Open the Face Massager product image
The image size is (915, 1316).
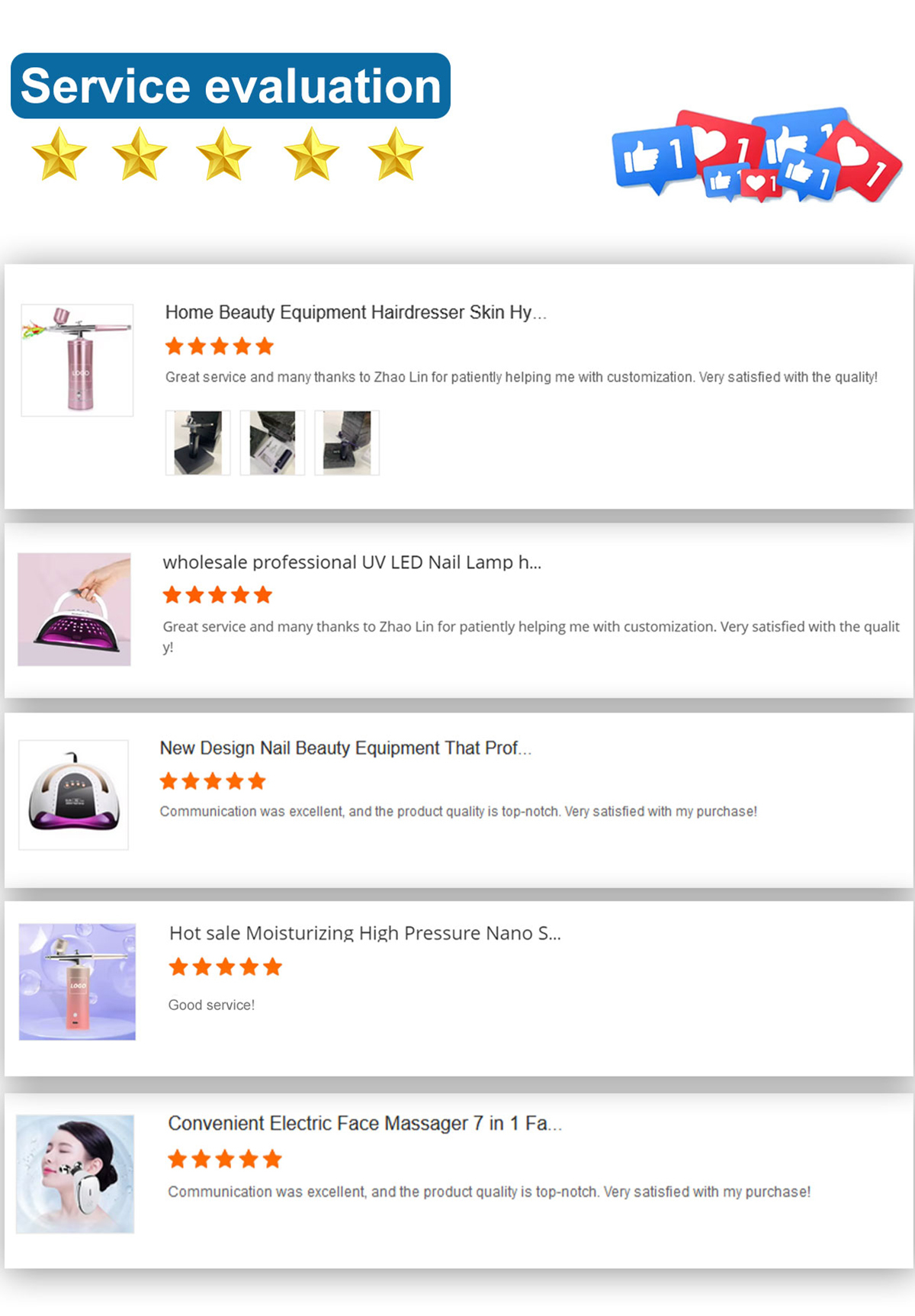75,1173
